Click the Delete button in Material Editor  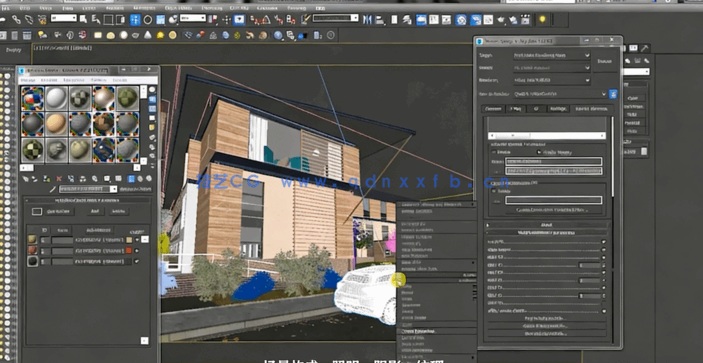[x=118, y=211]
